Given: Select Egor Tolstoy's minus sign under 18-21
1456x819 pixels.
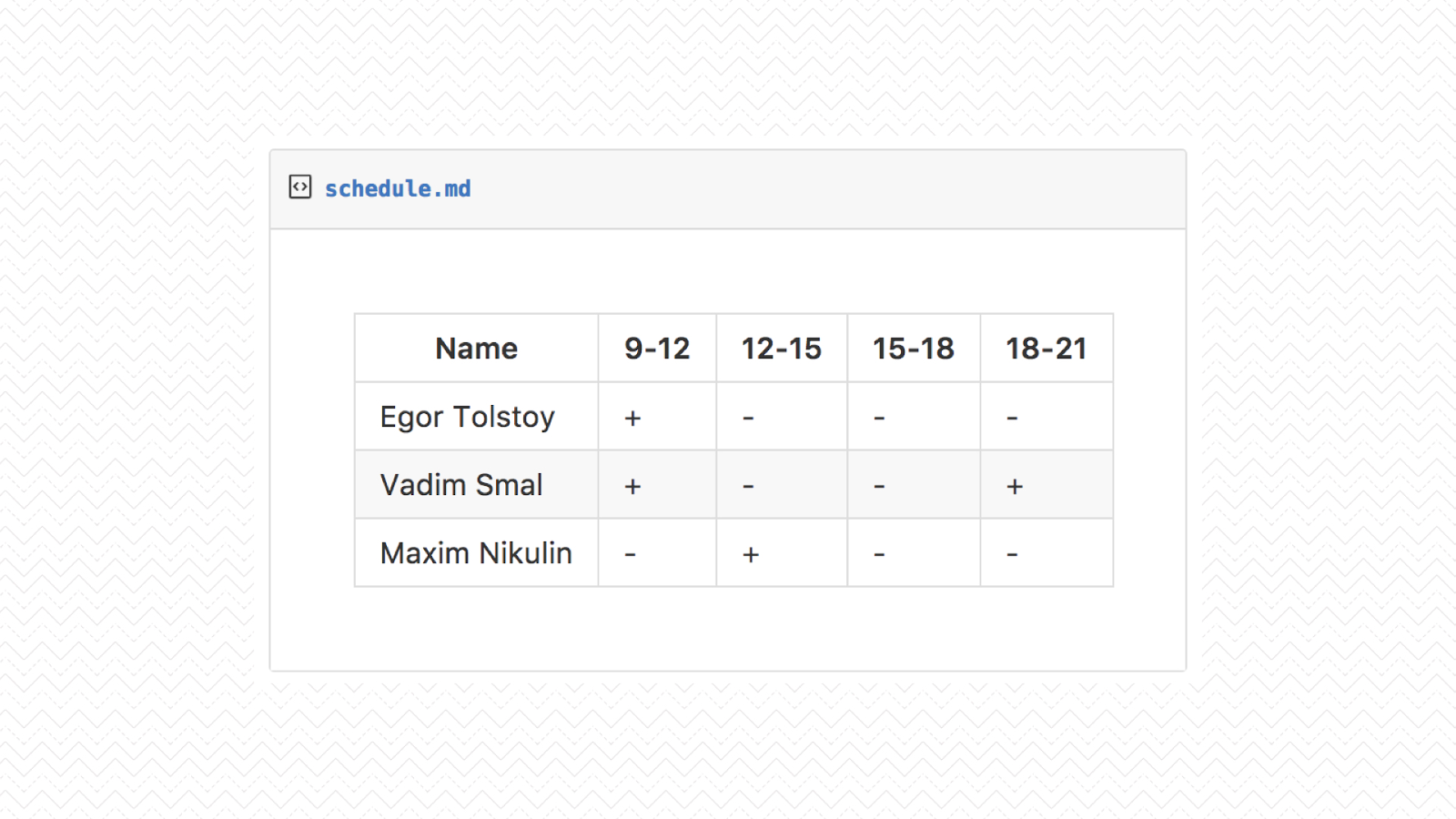Looking at the screenshot, I should [1012, 418].
